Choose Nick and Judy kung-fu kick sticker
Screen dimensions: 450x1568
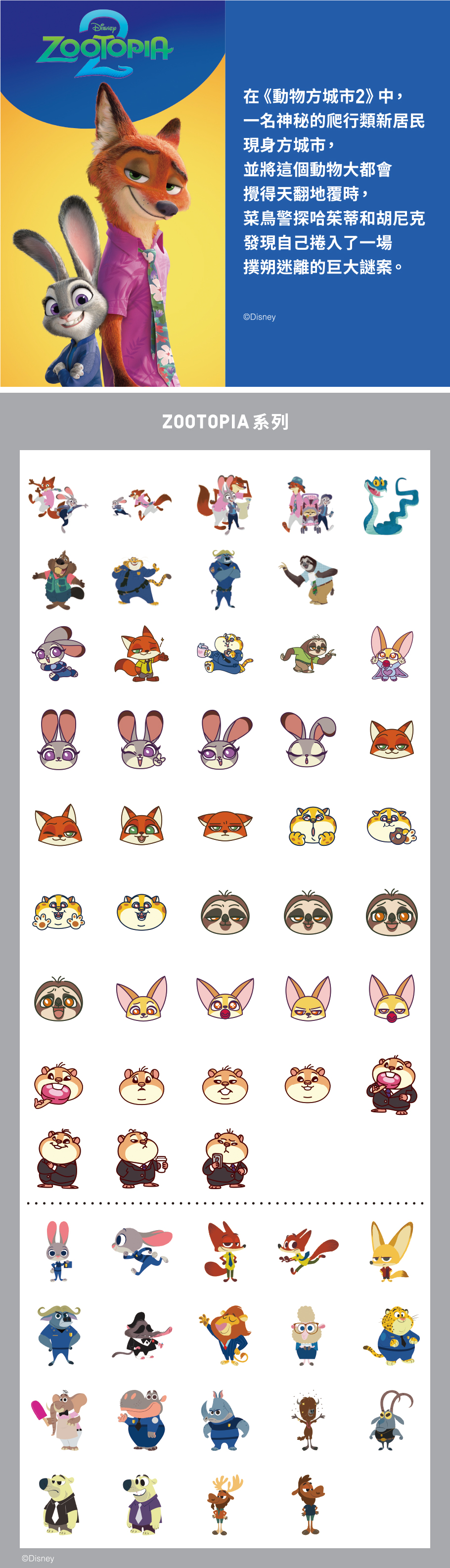tap(58, 505)
